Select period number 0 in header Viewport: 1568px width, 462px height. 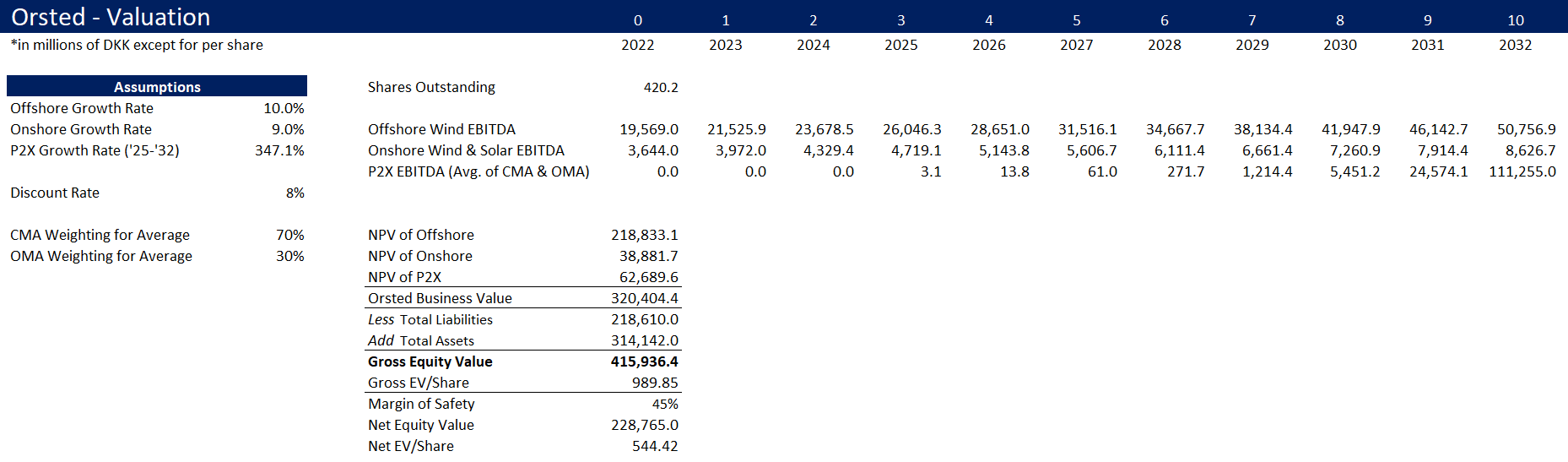pyautogui.click(x=638, y=20)
